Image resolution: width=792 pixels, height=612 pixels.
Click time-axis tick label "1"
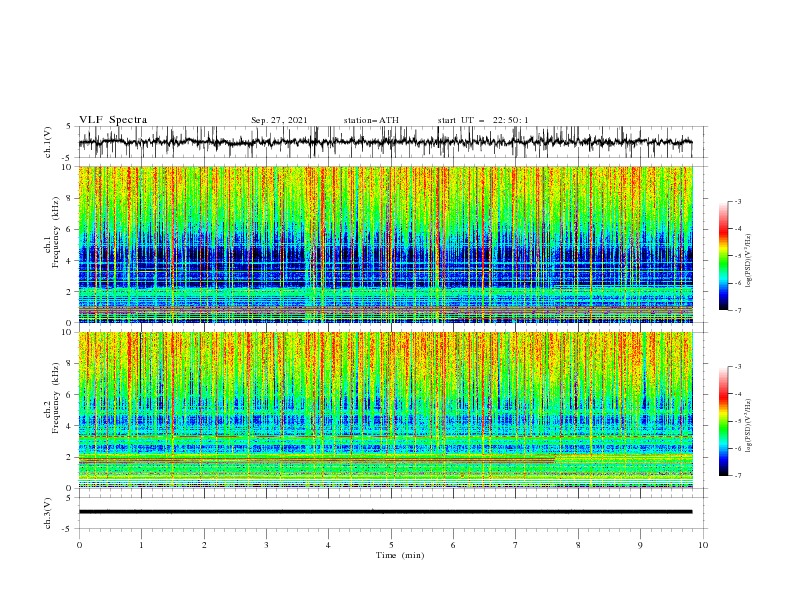[141, 545]
